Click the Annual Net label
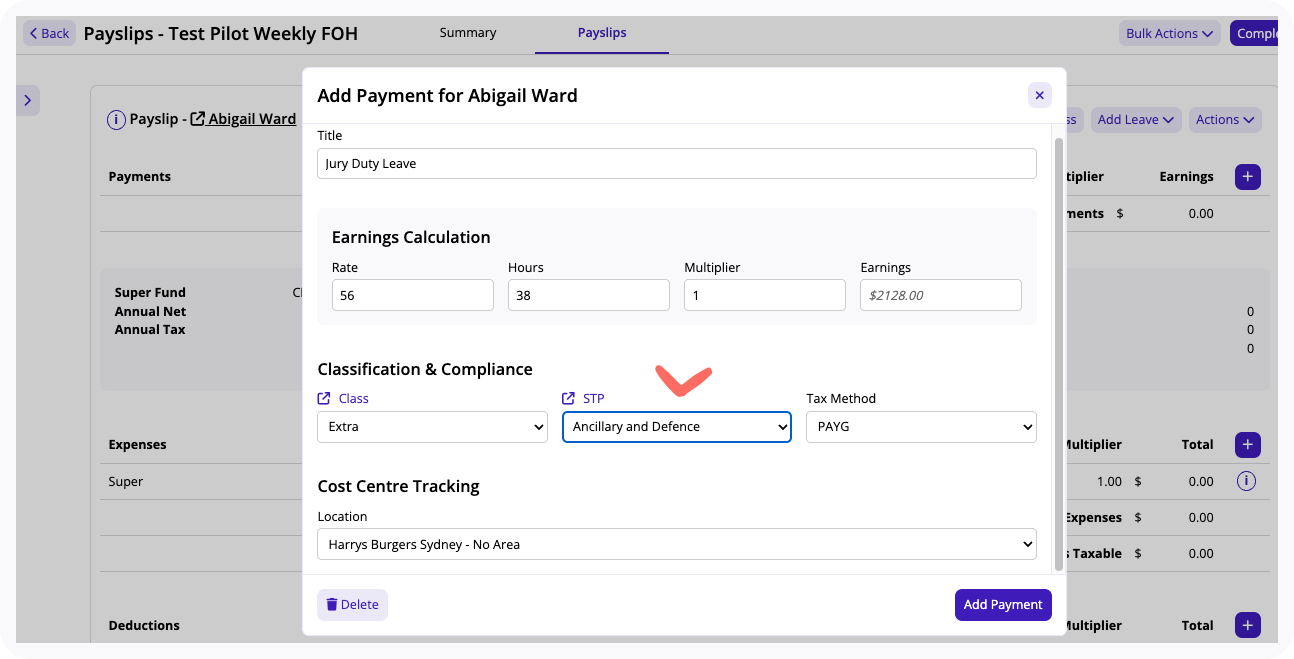Image resolution: width=1294 pixels, height=659 pixels. (150, 311)
